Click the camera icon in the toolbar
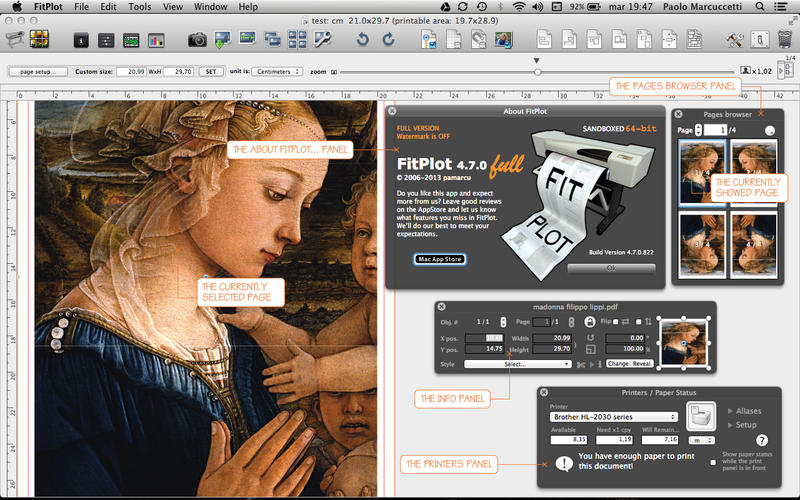The width and height of the screenshot is (800, 500). click(x=198, y=40)
